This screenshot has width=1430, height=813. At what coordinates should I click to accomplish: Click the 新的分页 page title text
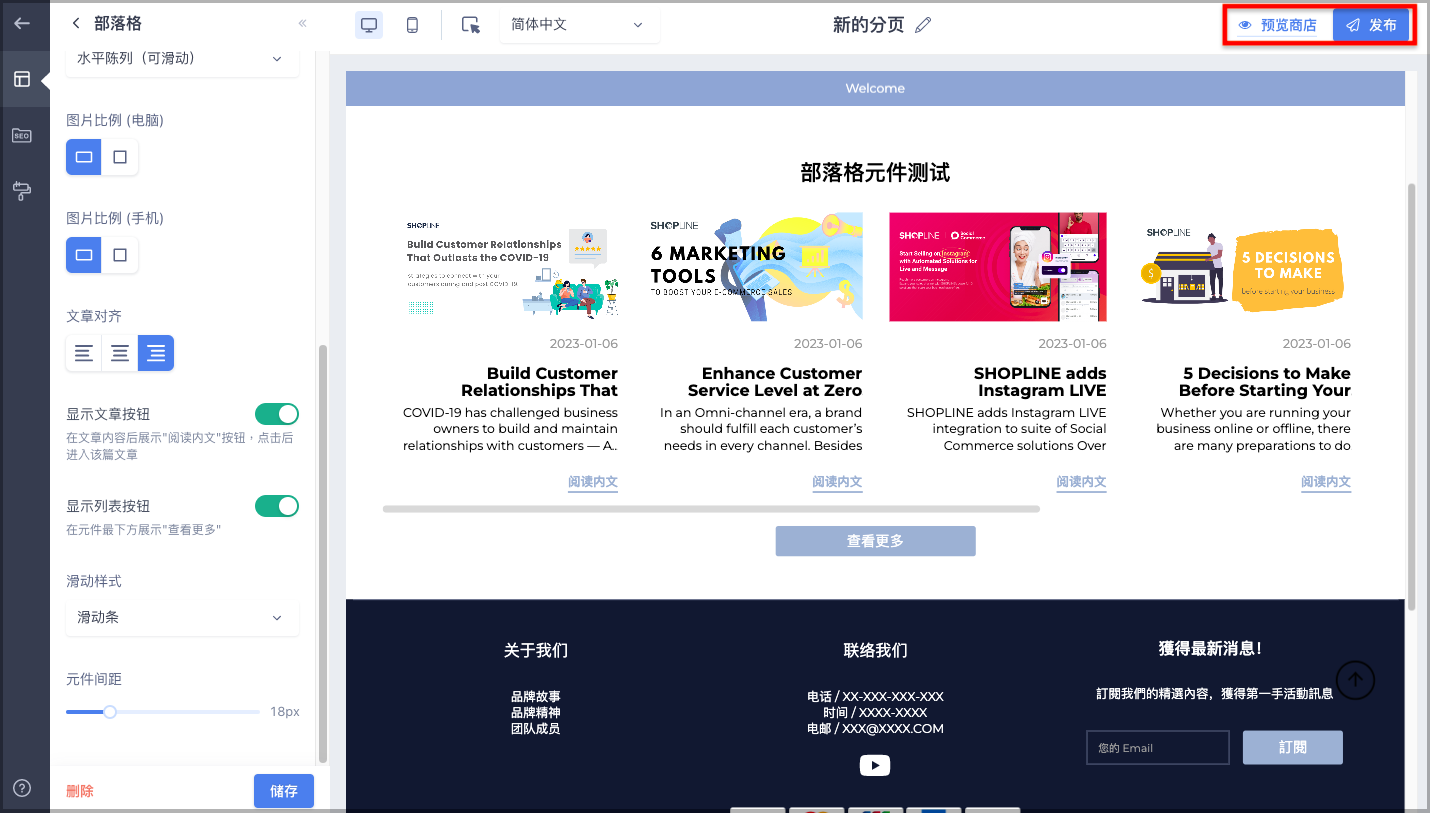pyautogui.click(x=869, y=25)
